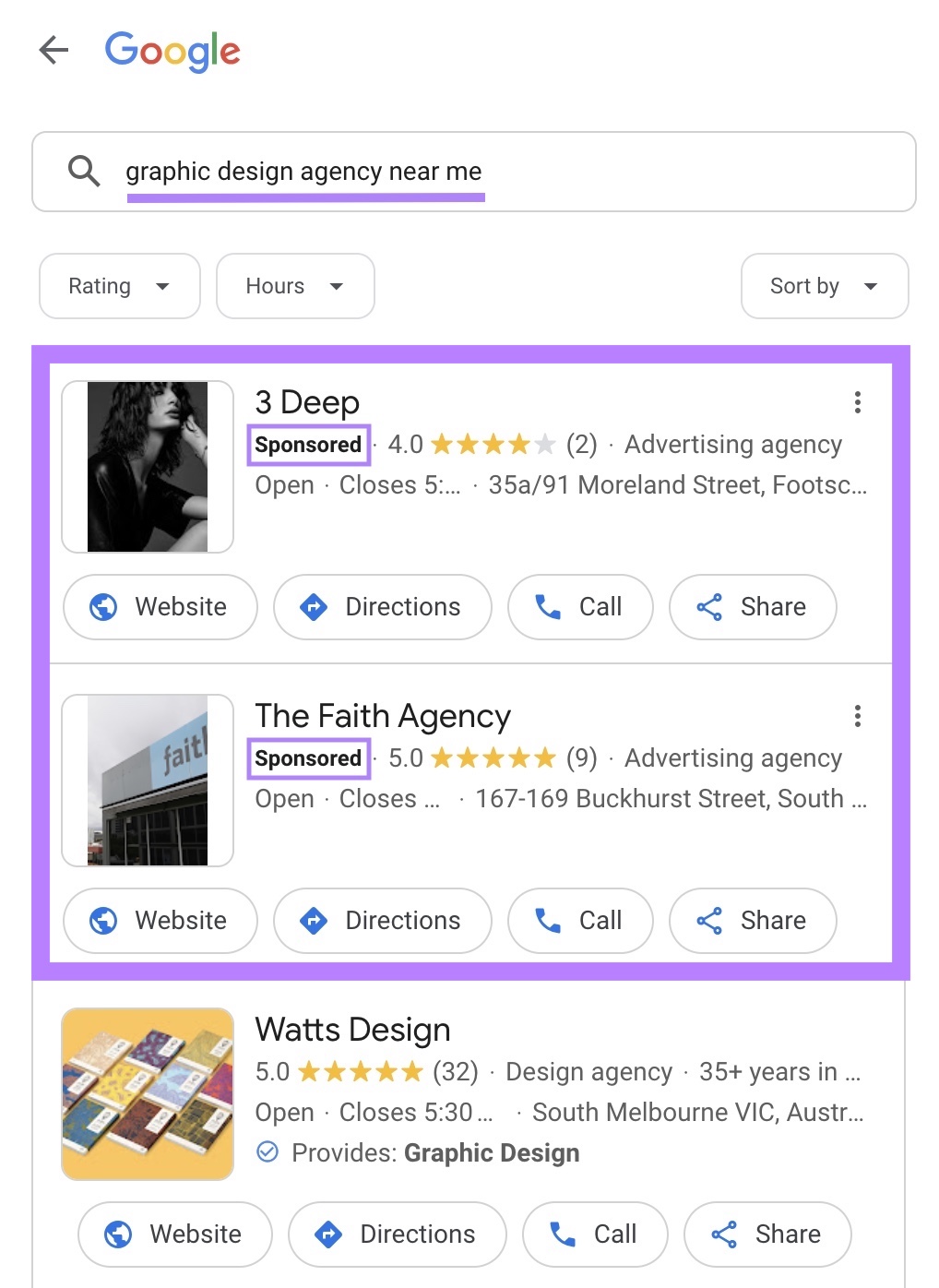Expand the Hours filter options

tap(295, 286)
